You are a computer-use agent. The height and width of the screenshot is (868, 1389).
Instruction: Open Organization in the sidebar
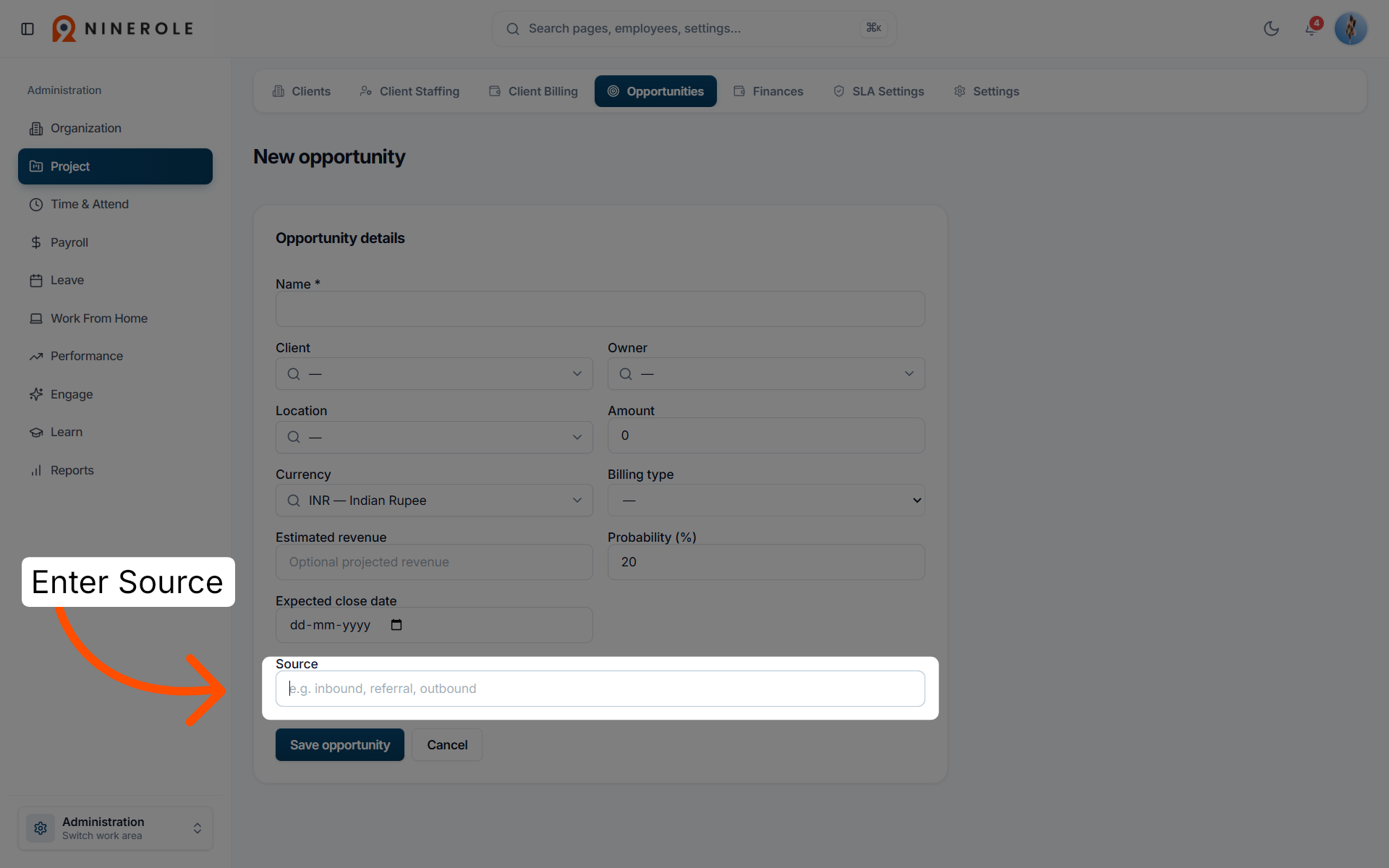pos(116,128)
